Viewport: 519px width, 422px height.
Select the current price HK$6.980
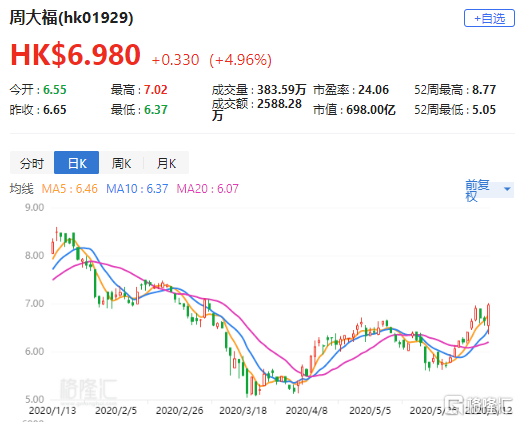75,54
